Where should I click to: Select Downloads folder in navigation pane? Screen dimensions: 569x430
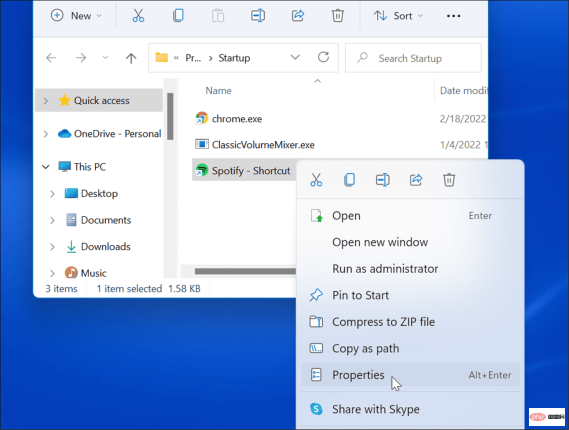pyautogui.click(x=99, y=247)
